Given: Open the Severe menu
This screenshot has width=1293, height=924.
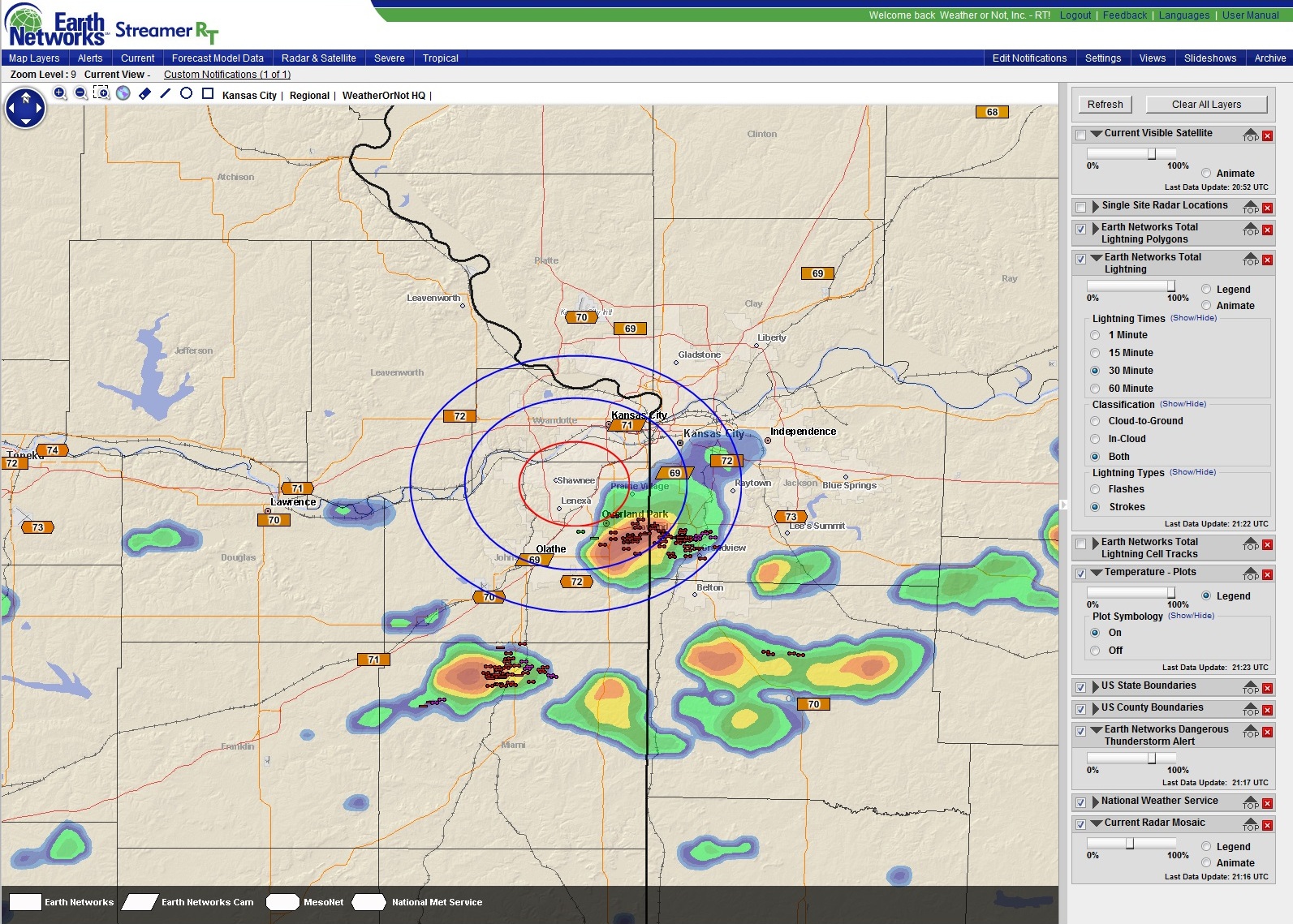Looking at the screenshot, I should 390,58.
